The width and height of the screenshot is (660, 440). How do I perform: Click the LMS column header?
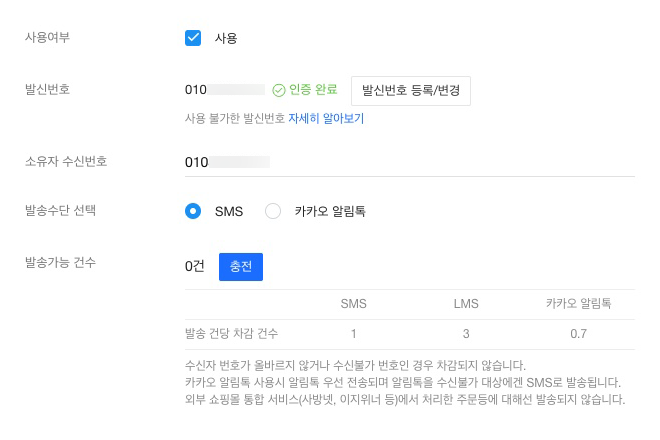tap(466, 302)
